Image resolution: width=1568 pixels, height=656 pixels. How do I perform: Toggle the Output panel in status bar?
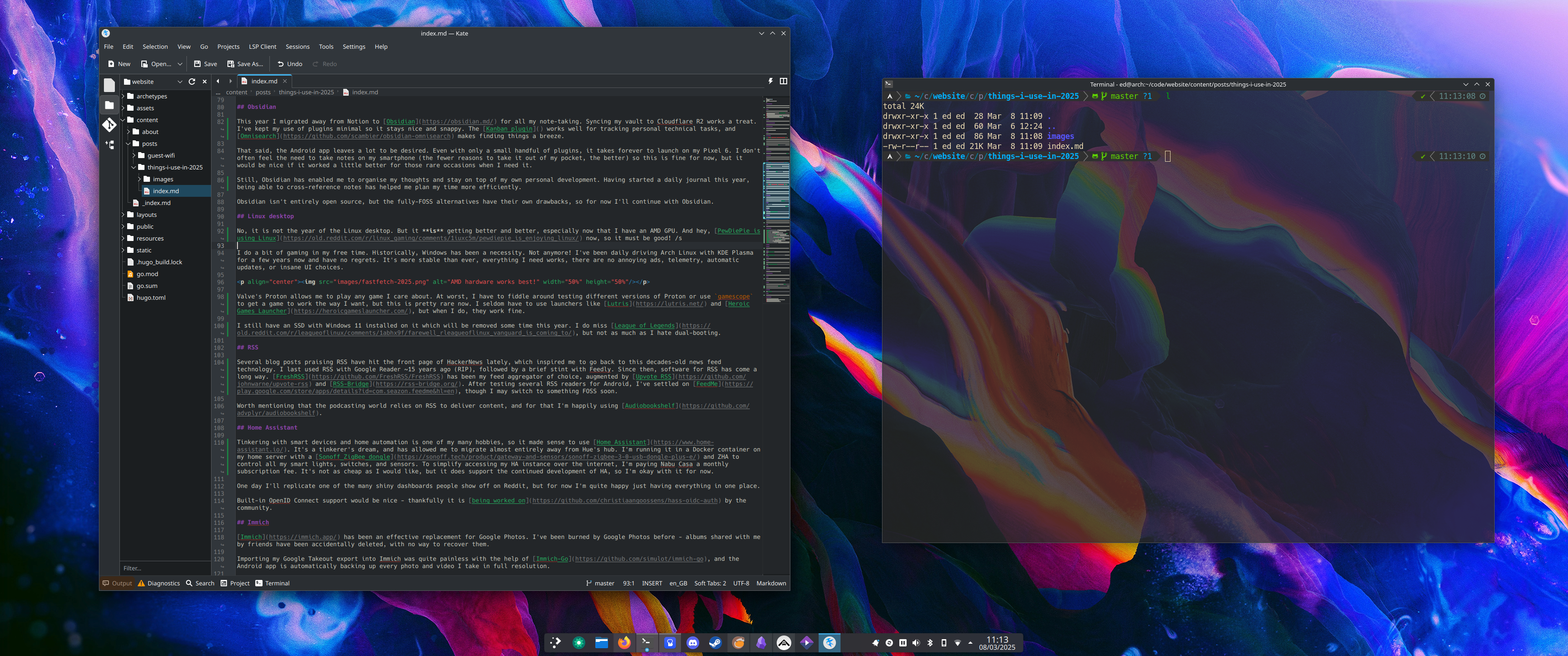click(117, 583)
